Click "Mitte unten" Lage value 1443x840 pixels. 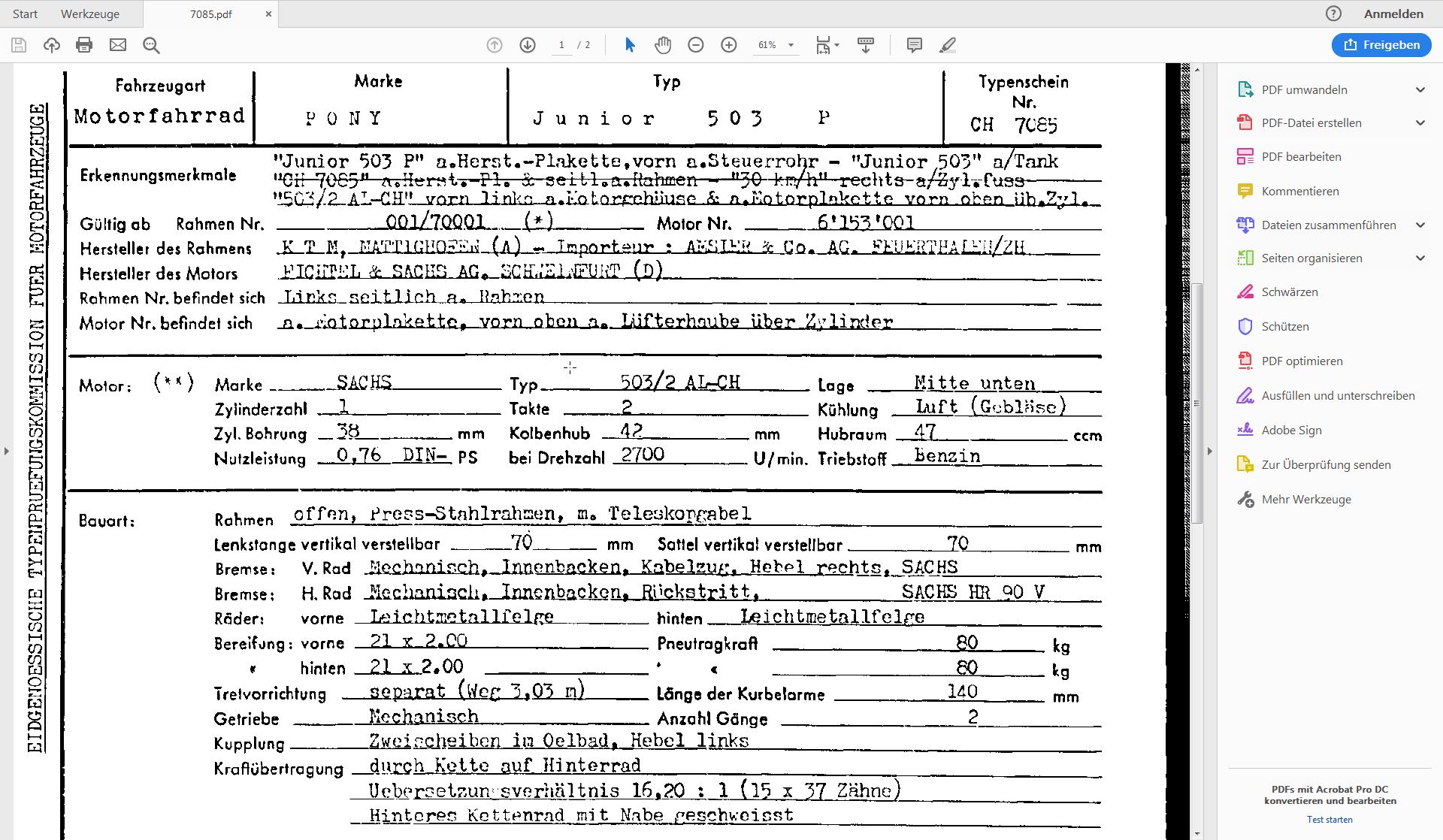(975, 383)
